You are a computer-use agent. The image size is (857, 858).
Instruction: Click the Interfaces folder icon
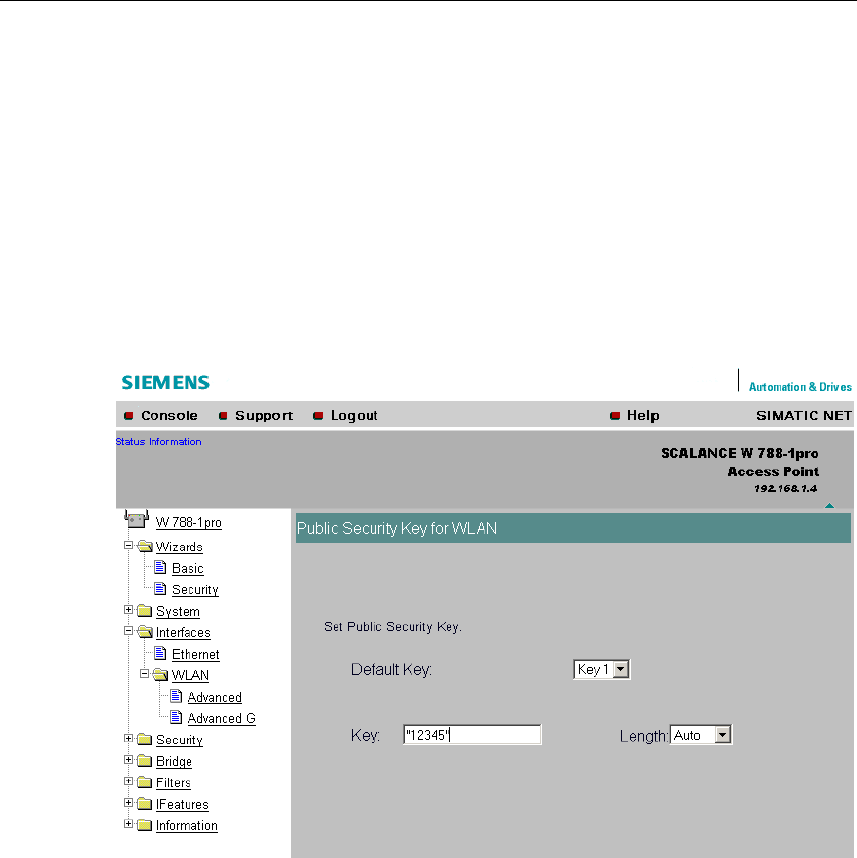tap(144, 631)
